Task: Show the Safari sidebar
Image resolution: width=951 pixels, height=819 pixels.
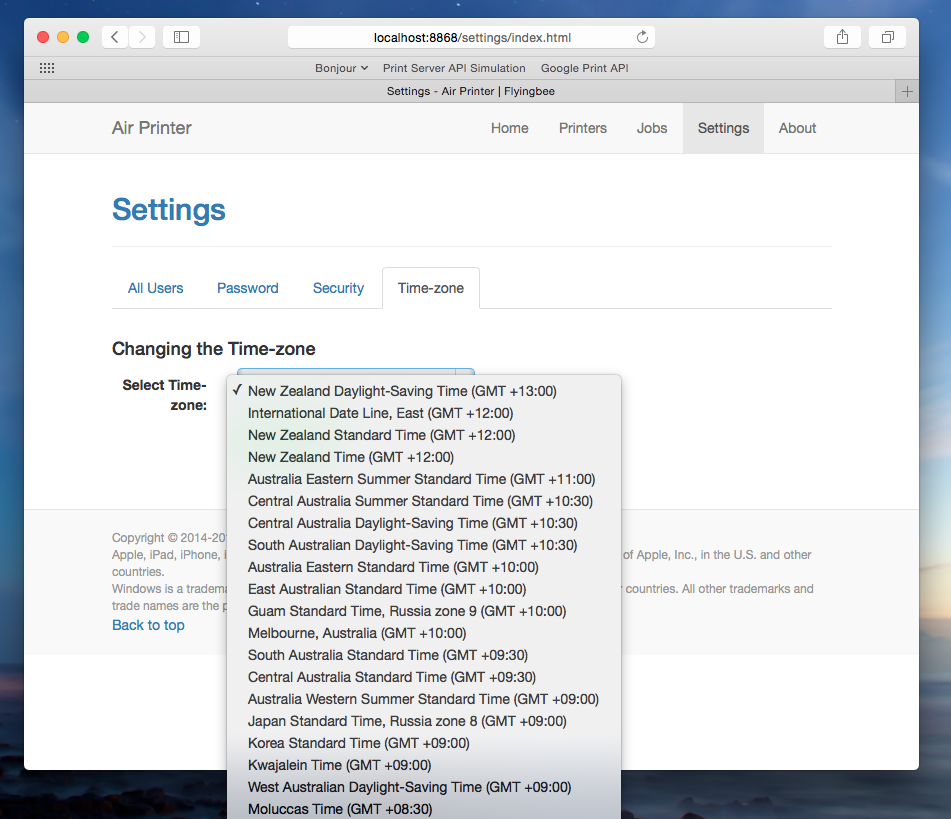Action: [181, 37]
